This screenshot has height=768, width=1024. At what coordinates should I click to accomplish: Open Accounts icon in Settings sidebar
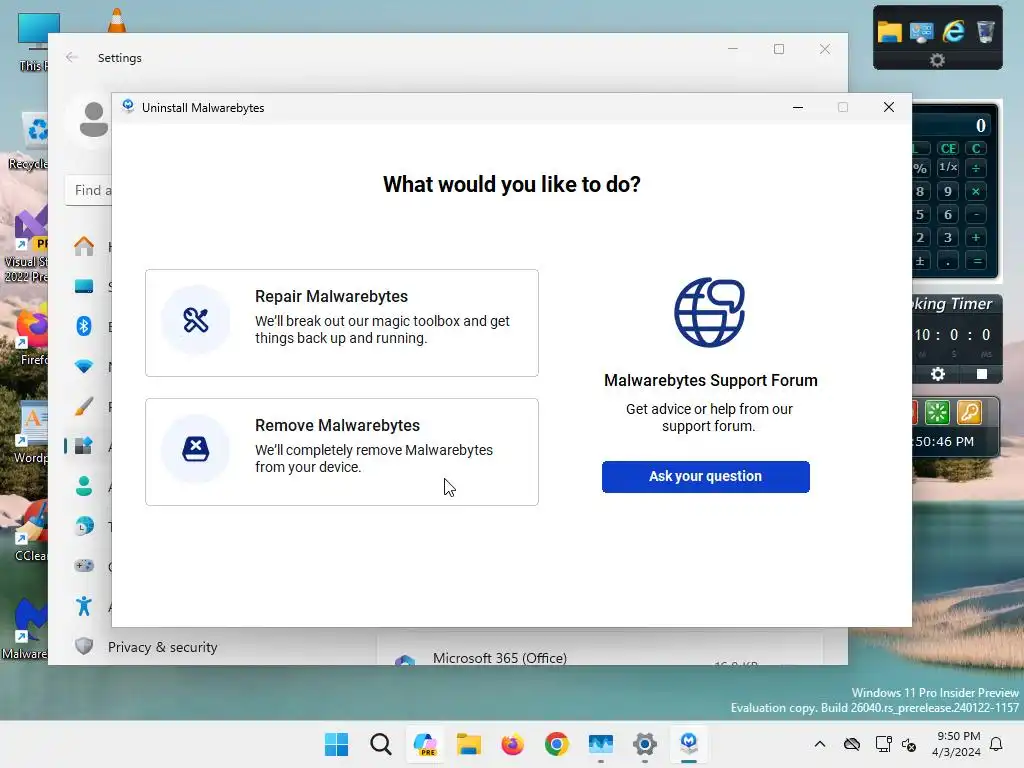[84, 486]
